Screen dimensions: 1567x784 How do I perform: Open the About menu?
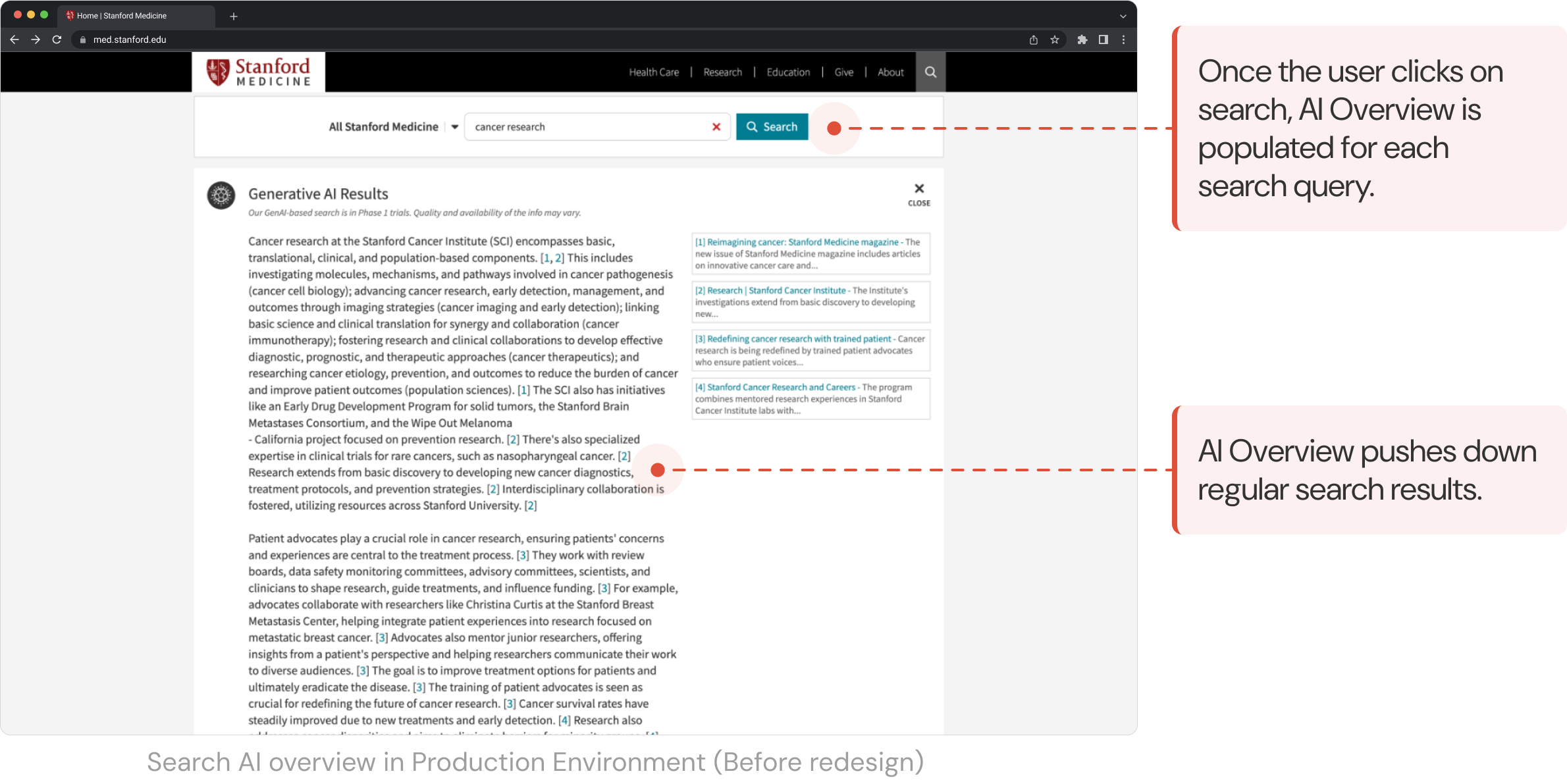[x=890, y=72]
